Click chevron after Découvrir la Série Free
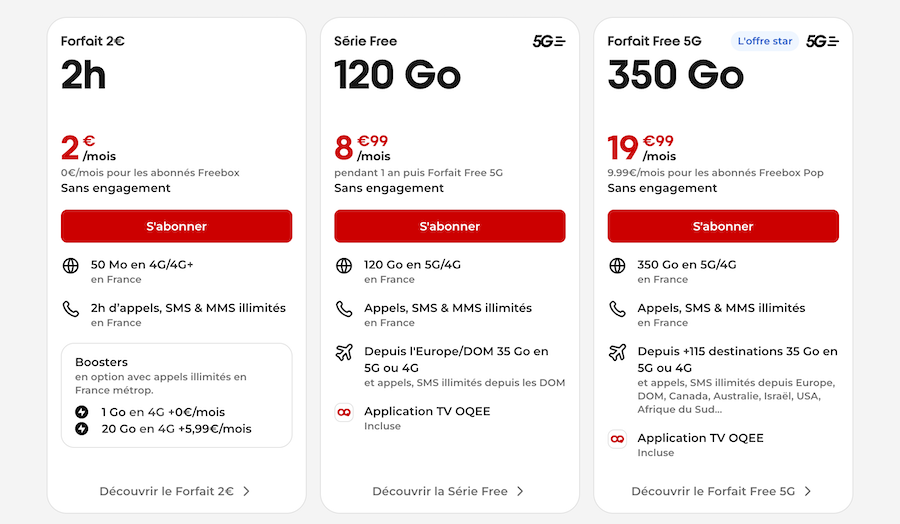This screenshot has width=900, height=524. (x=520, y=491)
